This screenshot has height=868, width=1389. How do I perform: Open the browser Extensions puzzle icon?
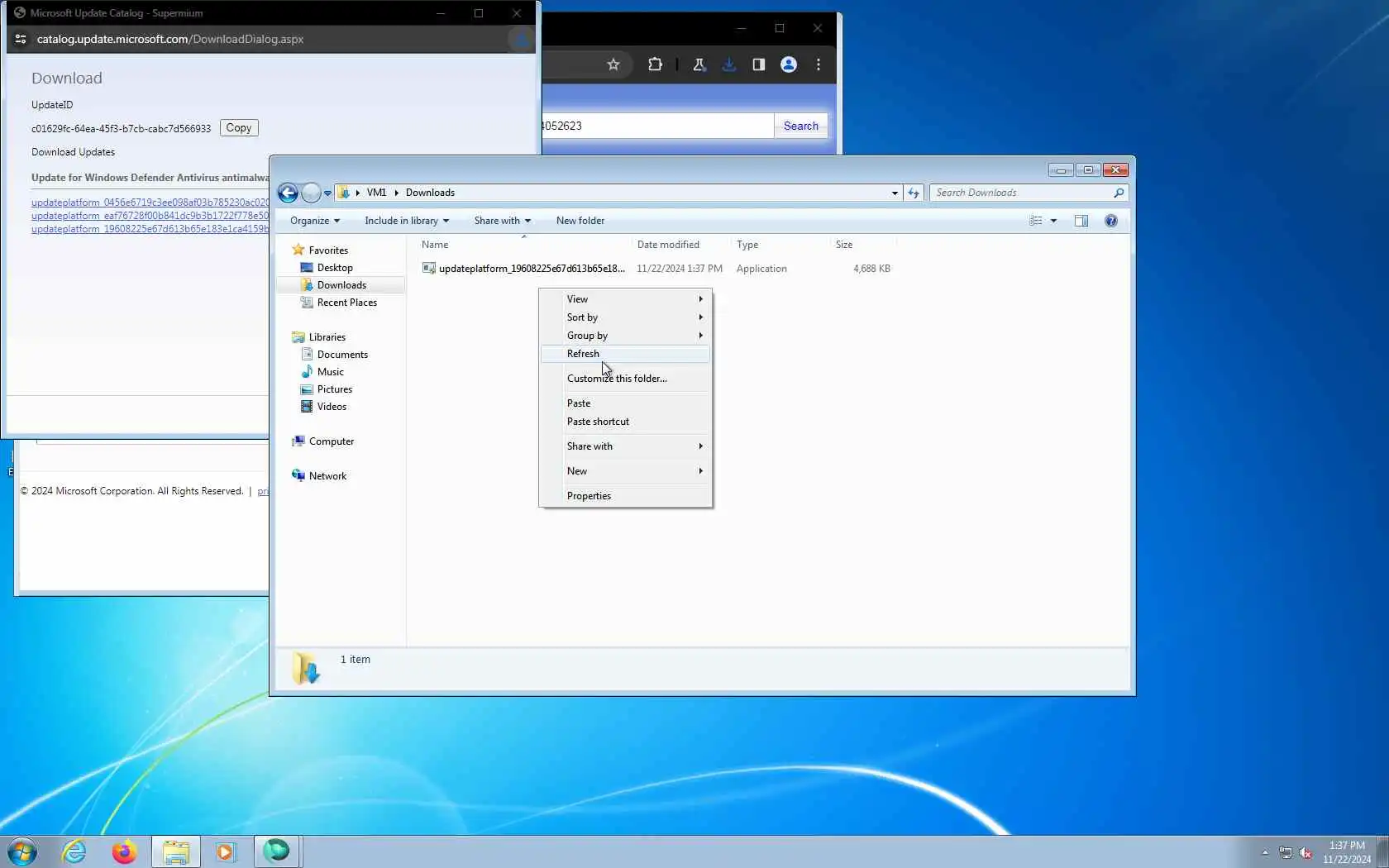pos(655,64)
